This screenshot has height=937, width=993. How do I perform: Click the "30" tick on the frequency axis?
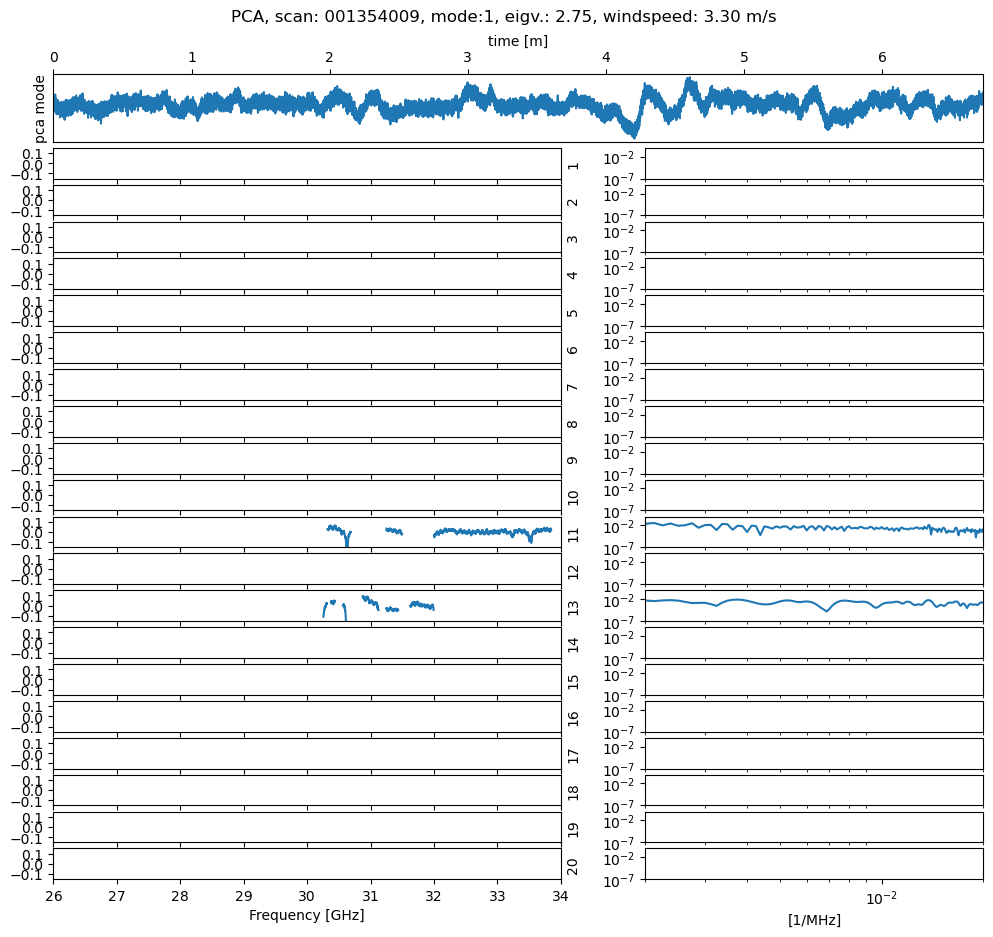[x=307, y=896]
